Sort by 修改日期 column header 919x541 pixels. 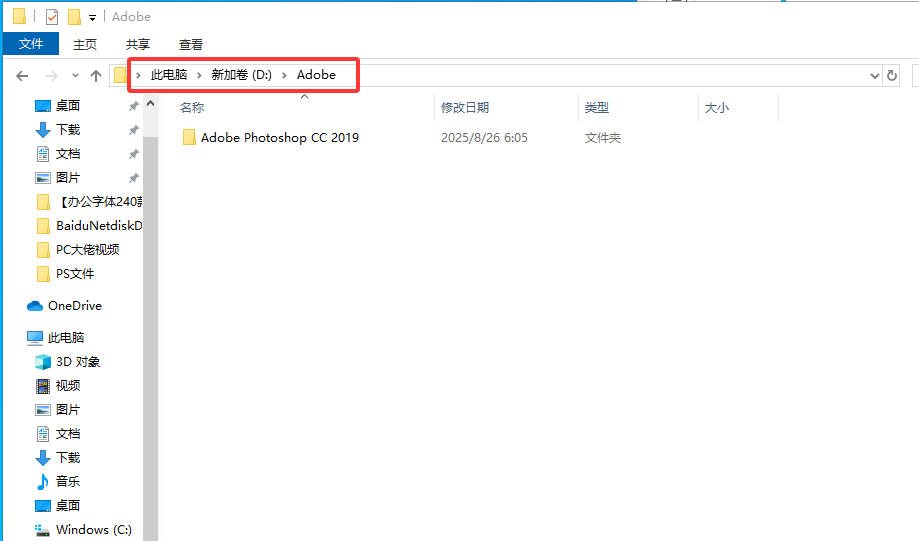[465, 108]
